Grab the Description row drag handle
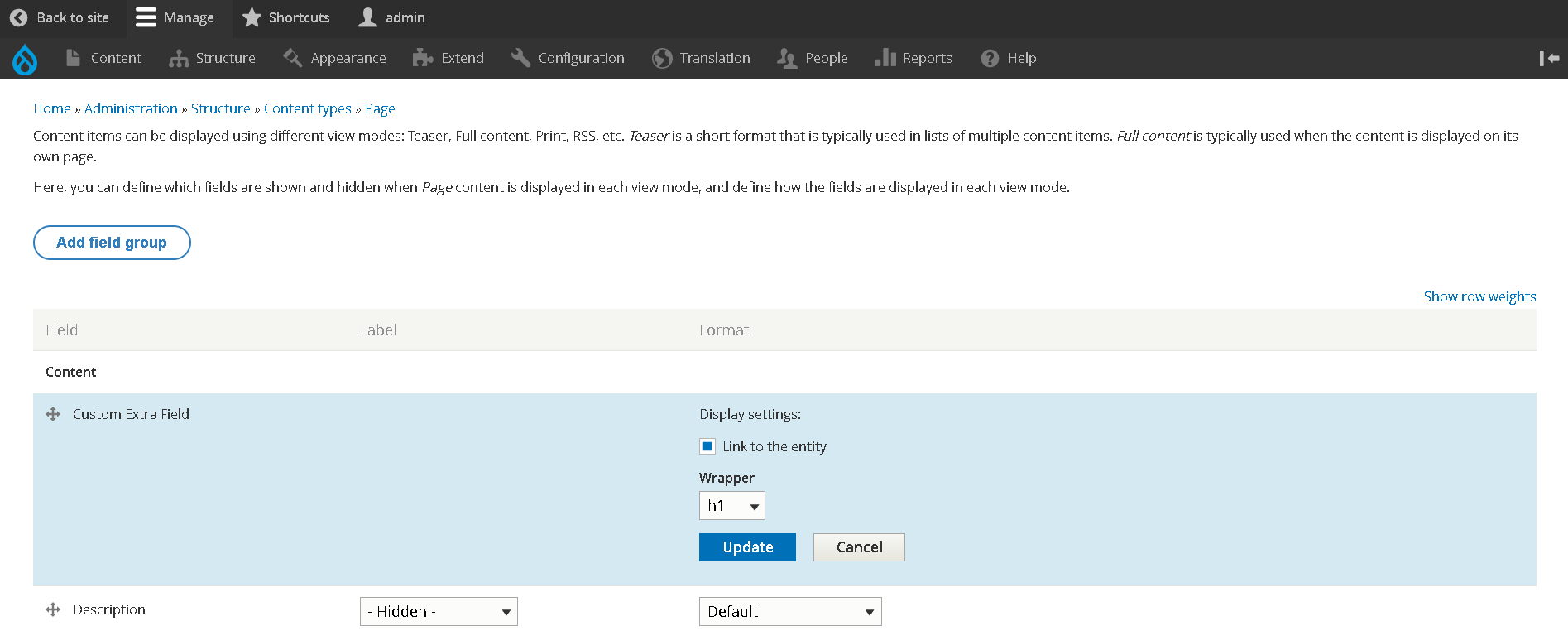Image resolution: width=1568 pixels, height=631 pixels. (x=53, y=609)
